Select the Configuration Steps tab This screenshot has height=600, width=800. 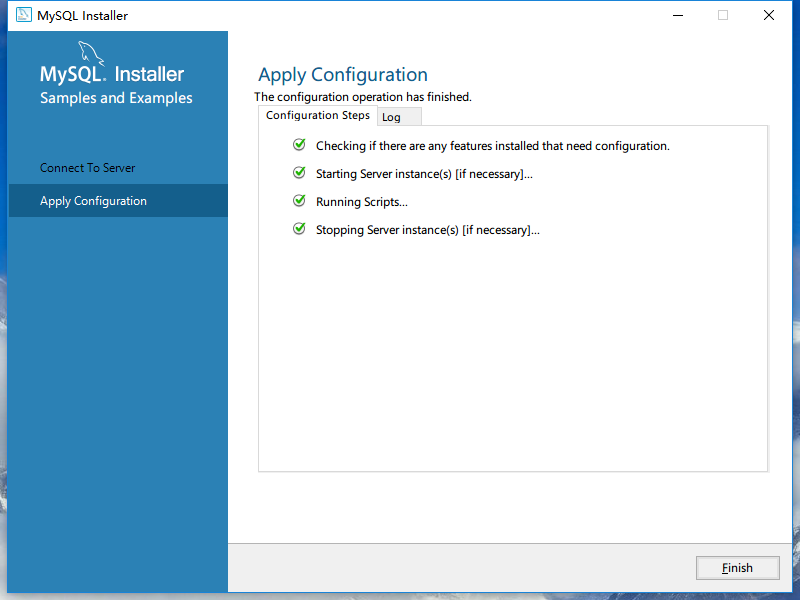tap(318, 116)
